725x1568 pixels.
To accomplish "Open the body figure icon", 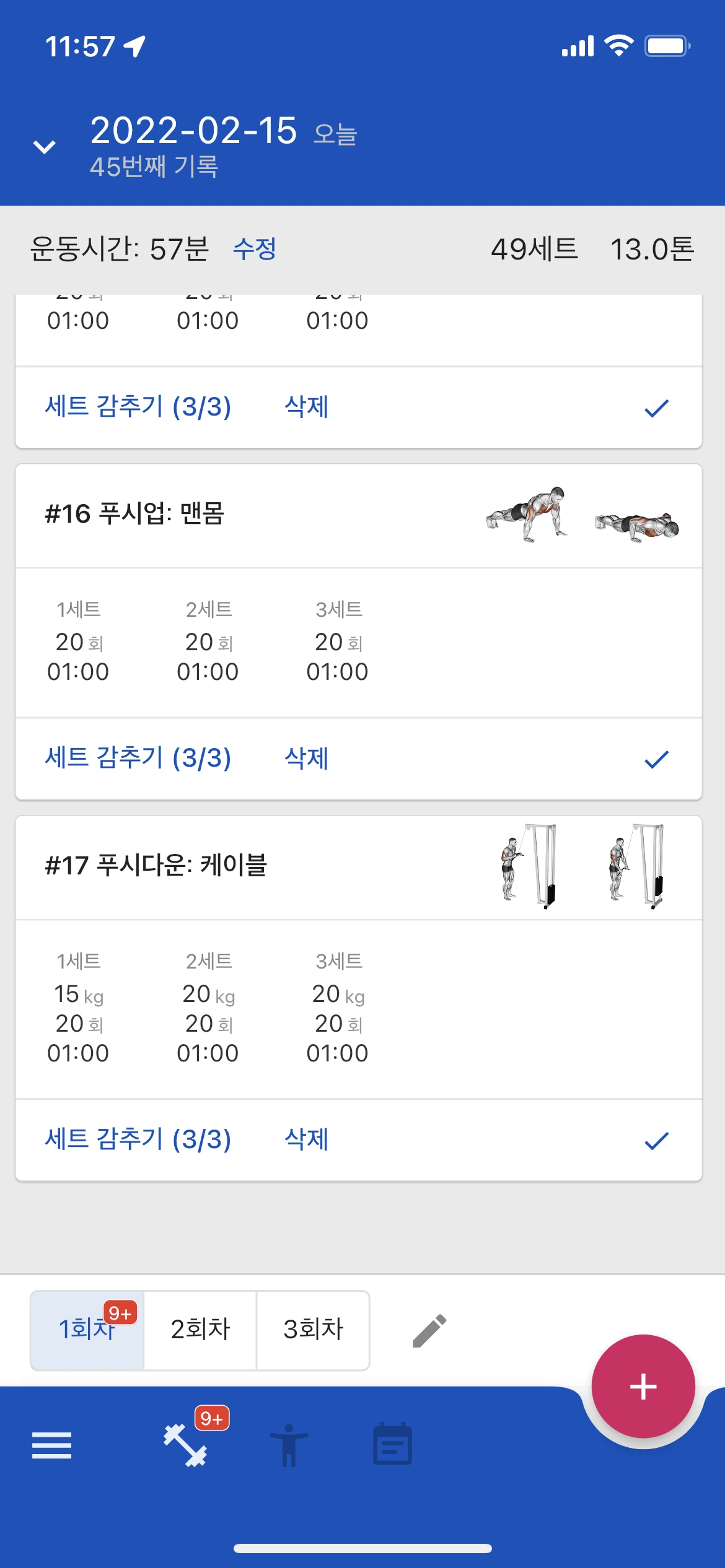I will (289, 1445).
